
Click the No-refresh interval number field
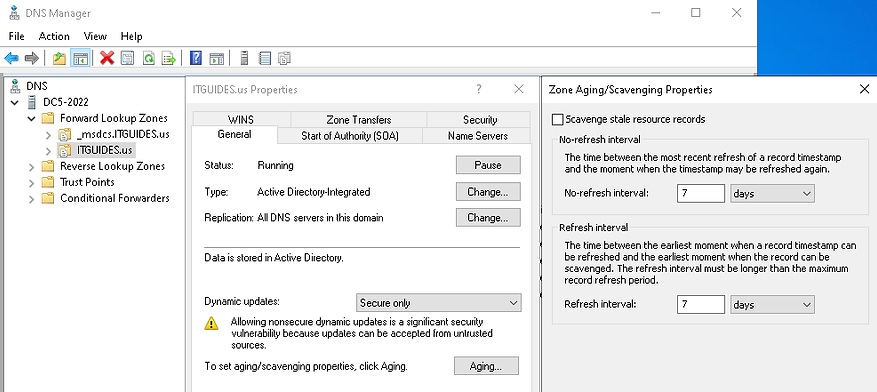701,193
